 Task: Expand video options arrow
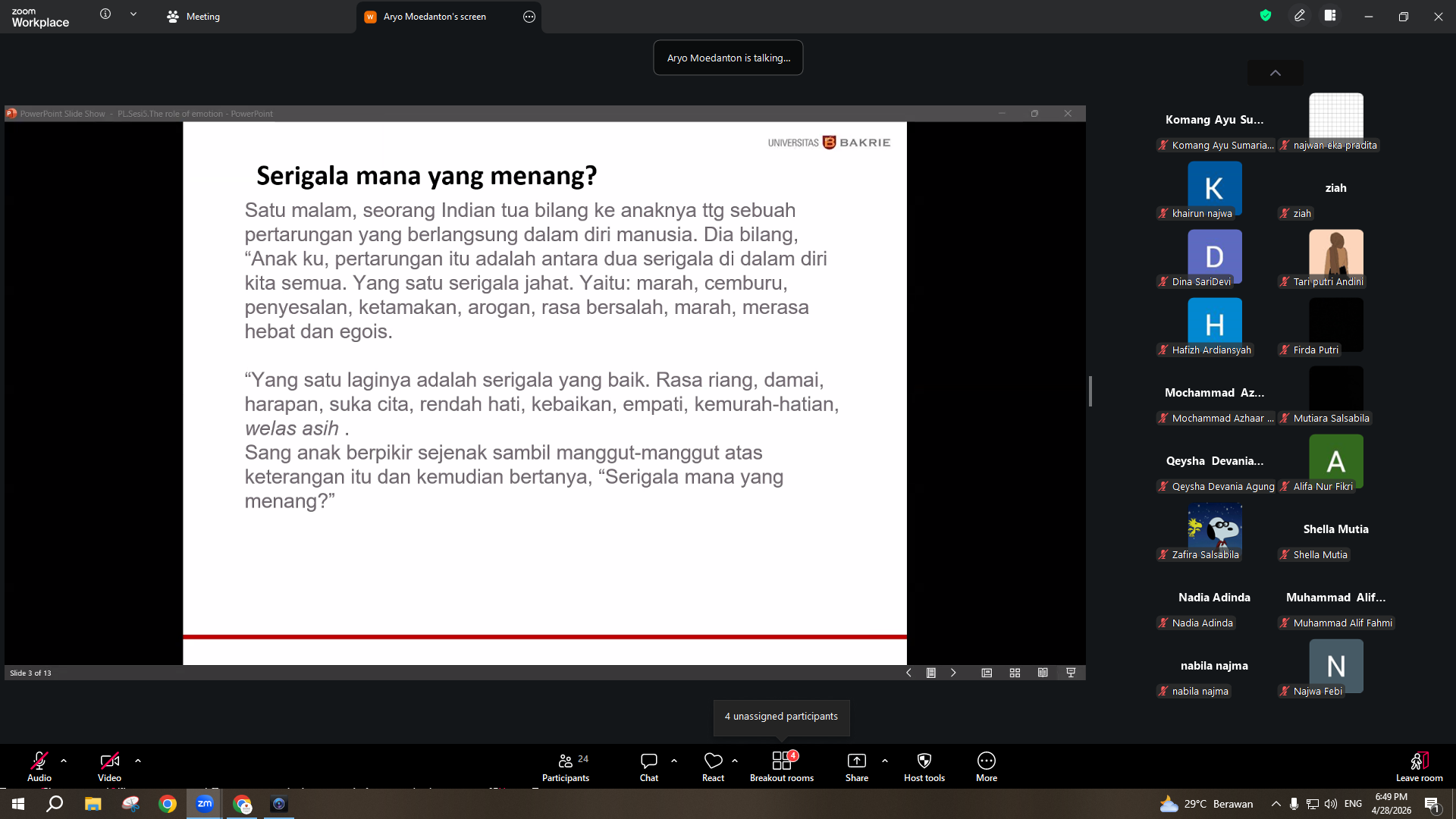point(138,761)
